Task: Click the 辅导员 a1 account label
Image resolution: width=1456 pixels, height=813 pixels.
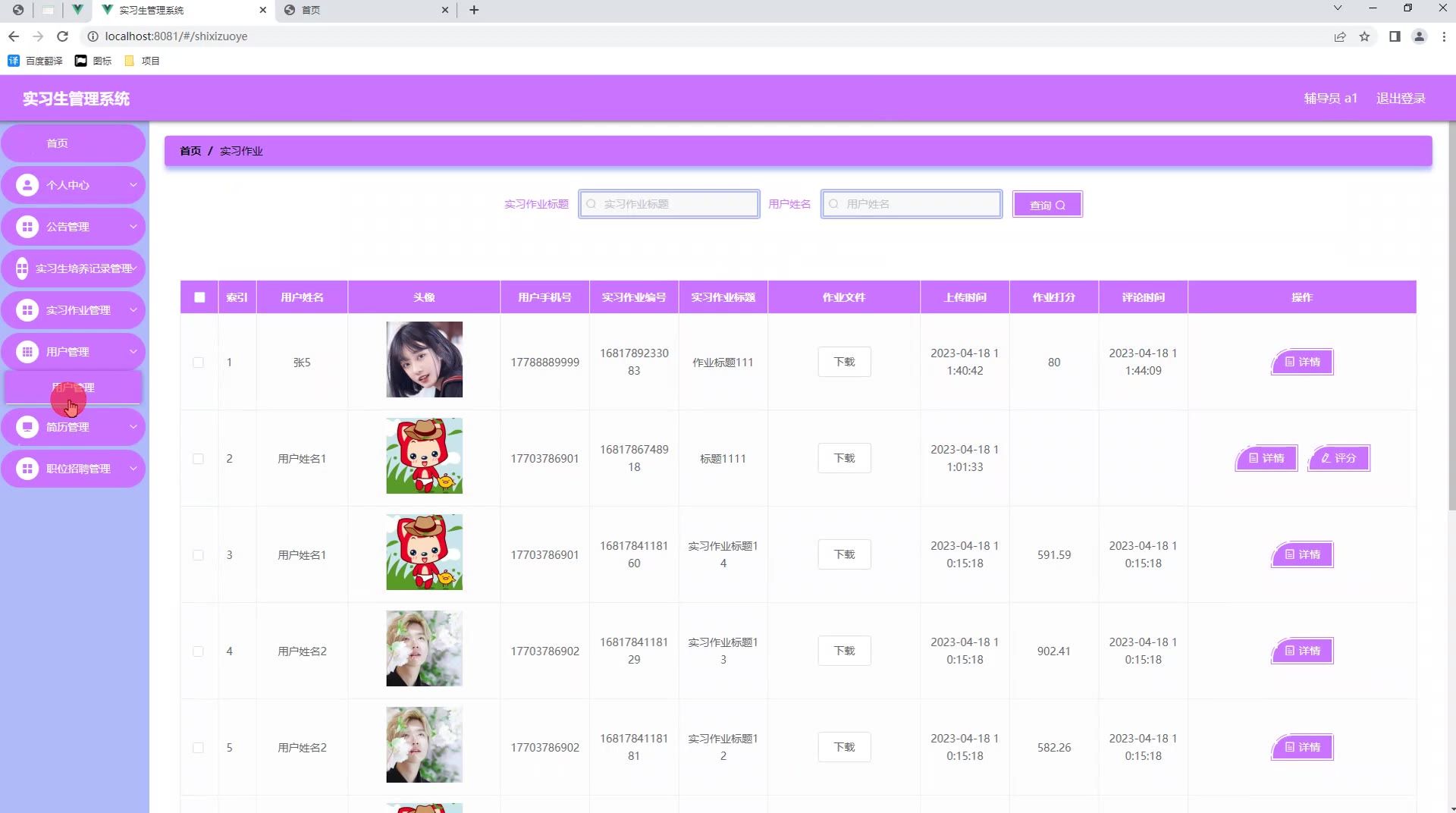Action: tap(1330, 99)
